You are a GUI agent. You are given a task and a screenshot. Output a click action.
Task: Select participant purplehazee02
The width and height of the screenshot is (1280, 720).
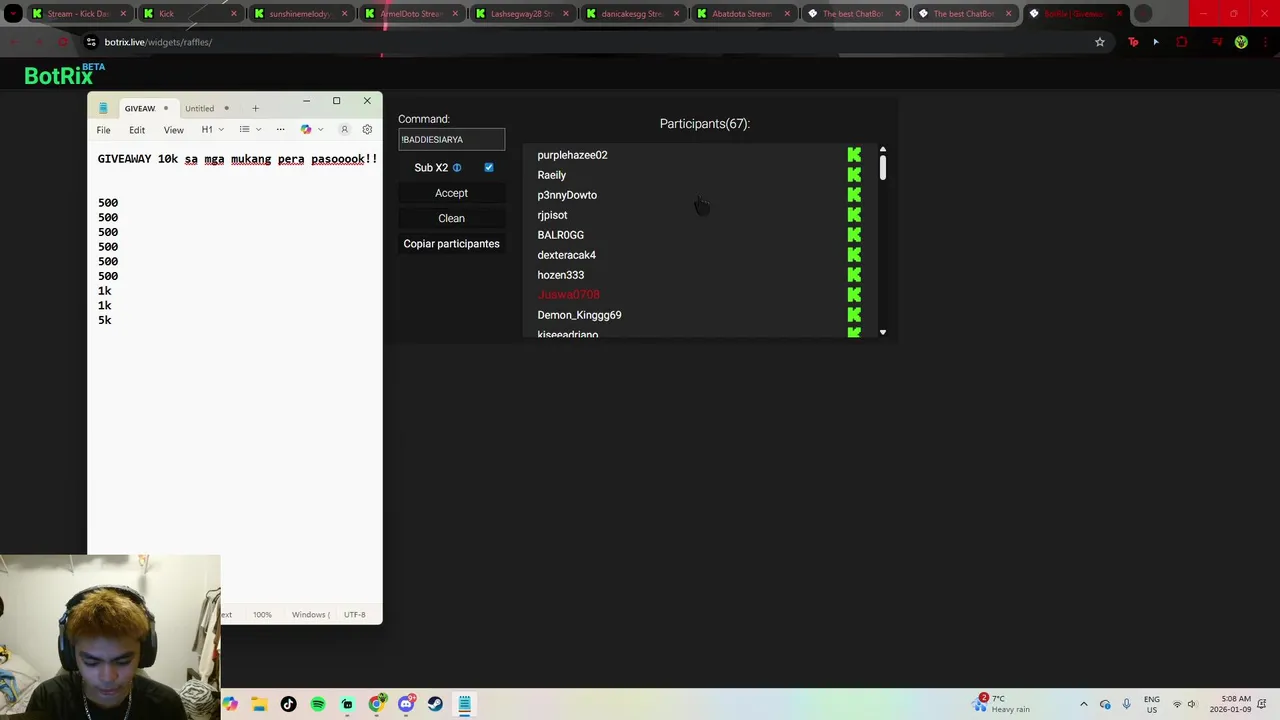[572, 155]
